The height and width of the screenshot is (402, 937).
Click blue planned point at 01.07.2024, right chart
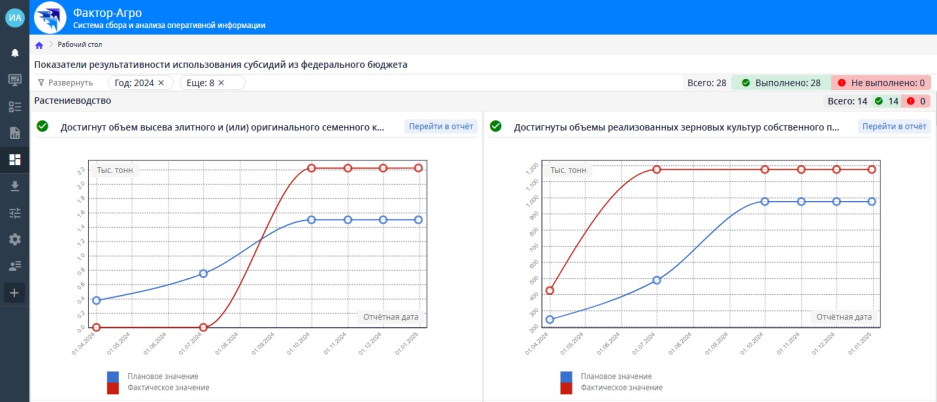(x=657, y=280)
